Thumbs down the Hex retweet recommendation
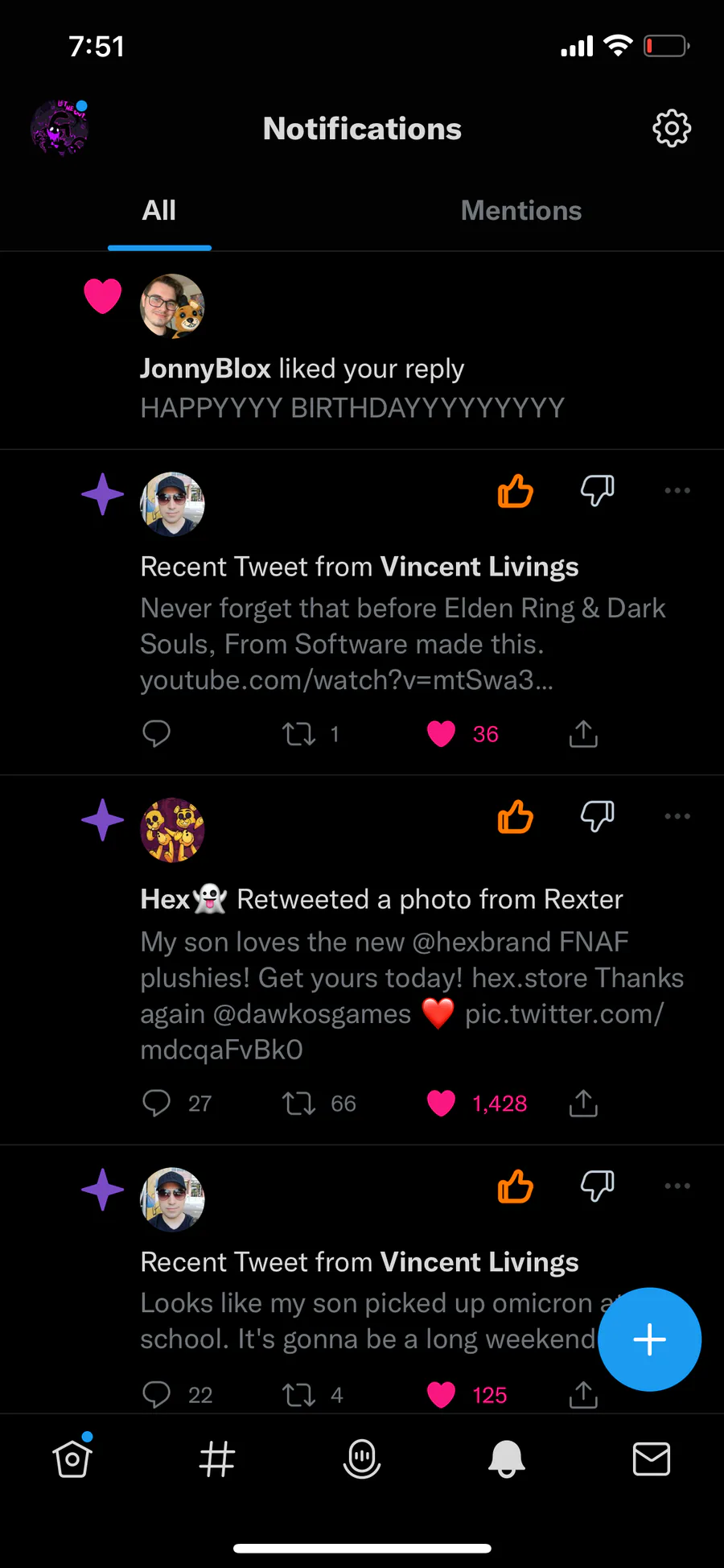Viewport: 724px width, 1568px height. [597, 816]
